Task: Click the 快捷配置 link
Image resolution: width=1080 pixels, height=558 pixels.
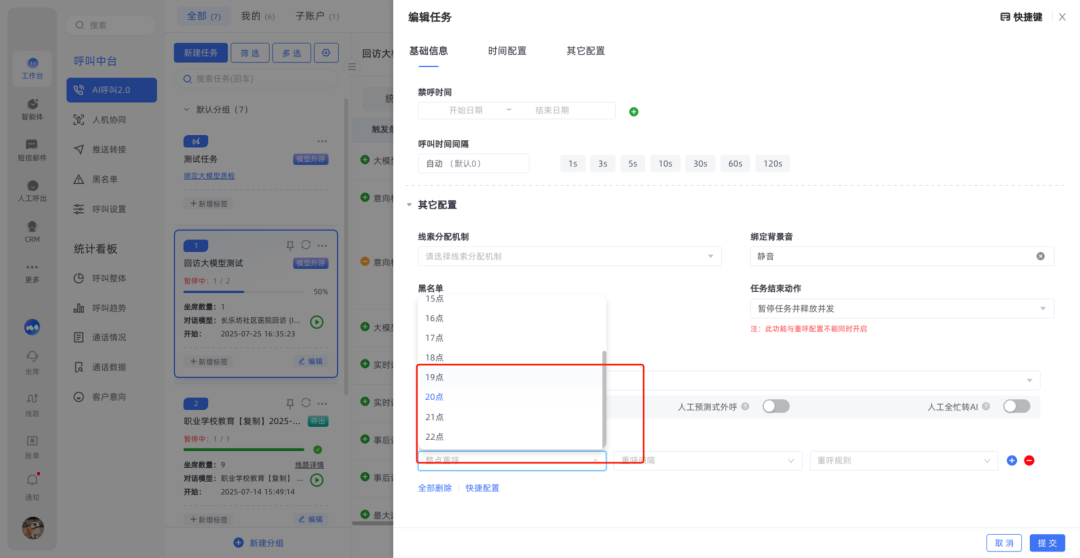Action: point(482,488)
